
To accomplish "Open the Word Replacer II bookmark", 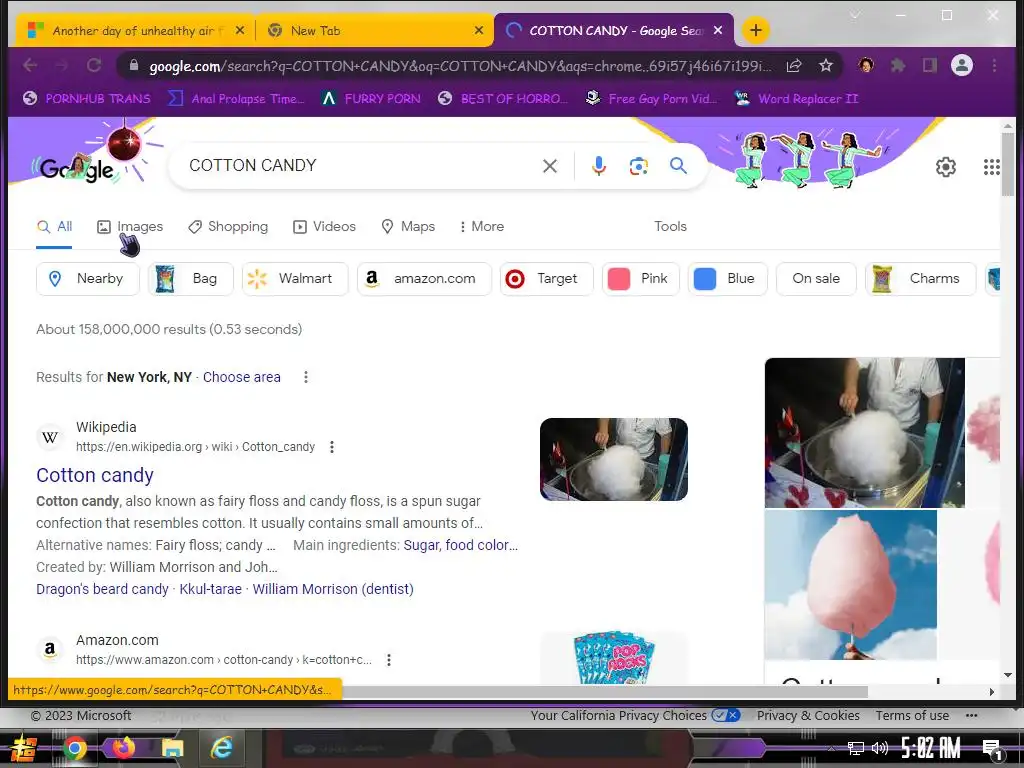I will click(797, 99).
